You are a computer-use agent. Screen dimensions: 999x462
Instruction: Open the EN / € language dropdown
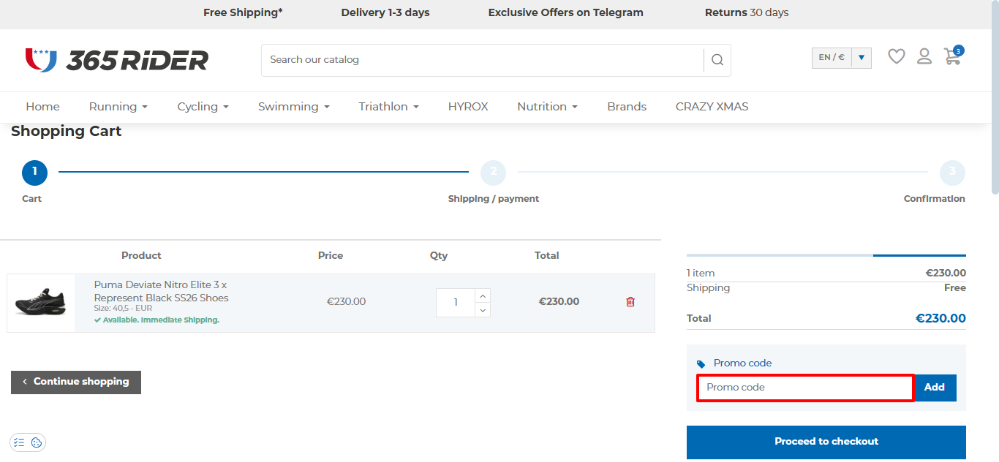841,58
